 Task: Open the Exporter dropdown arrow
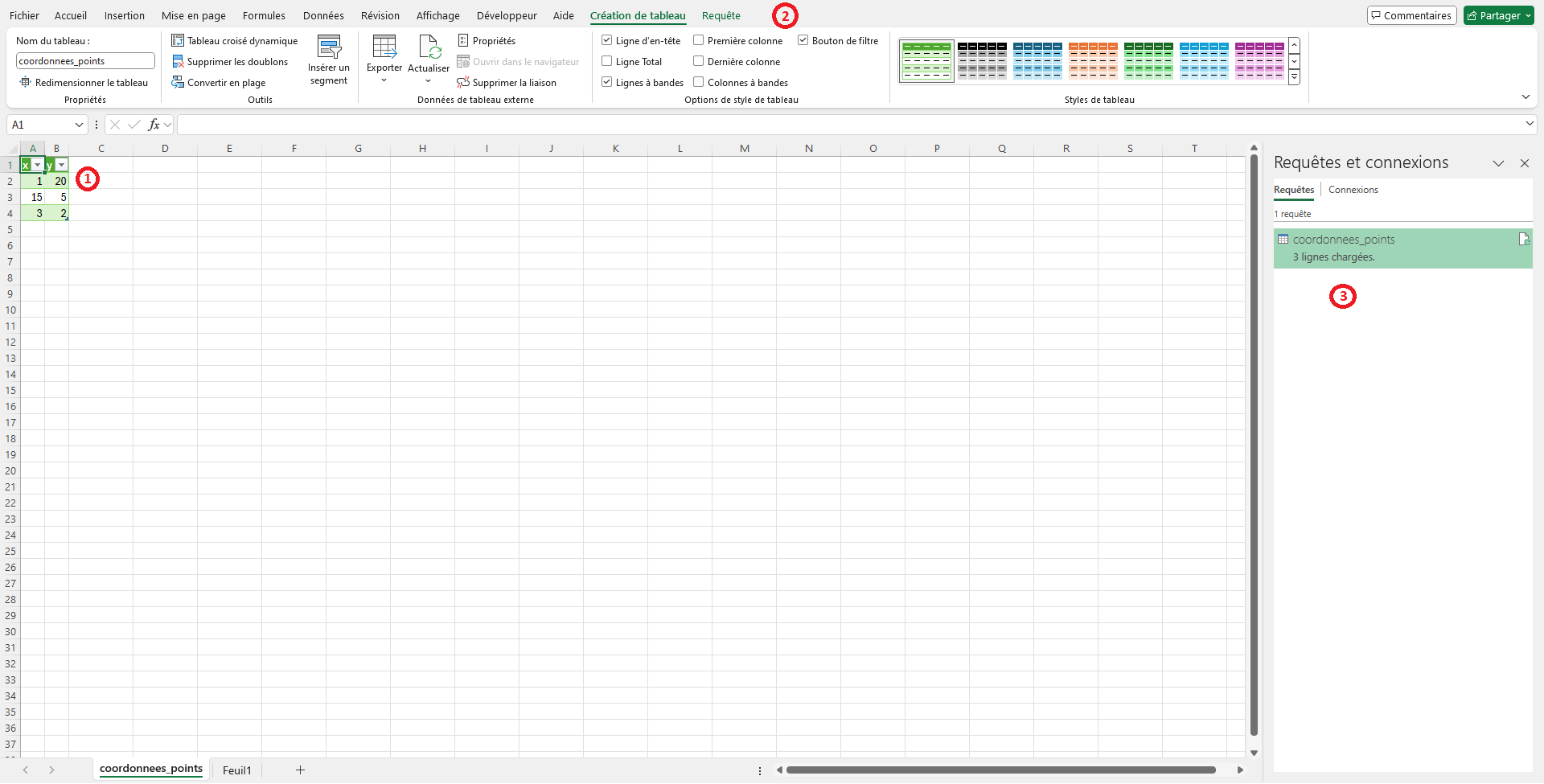(x=384, y=80)
